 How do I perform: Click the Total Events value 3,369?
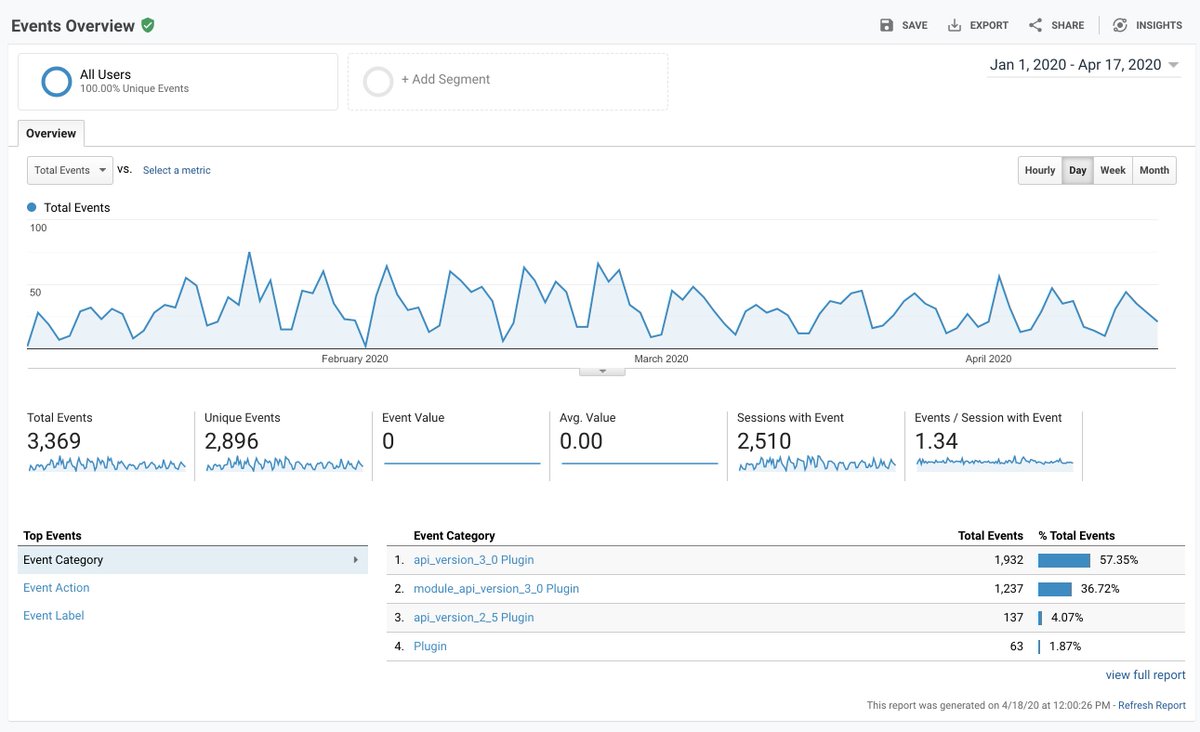coord(54,441)
